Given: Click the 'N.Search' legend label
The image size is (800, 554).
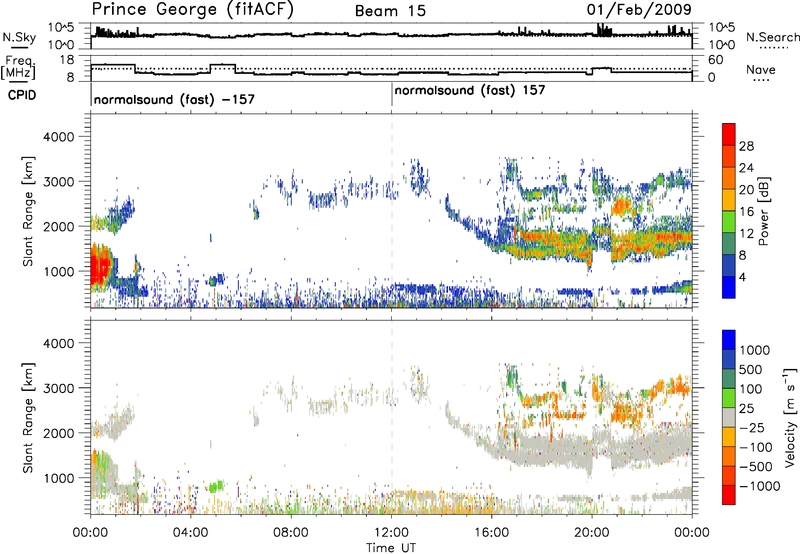Looking at the screenshot, I should click(x=772, y=37).
